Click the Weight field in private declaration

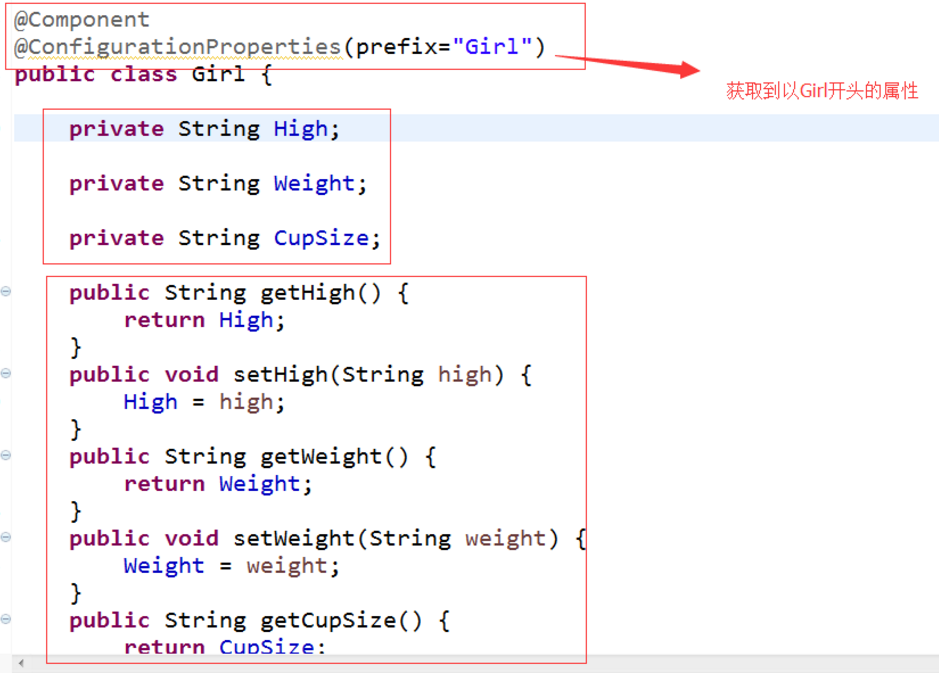pyautogui.click(x=314, y=184)
